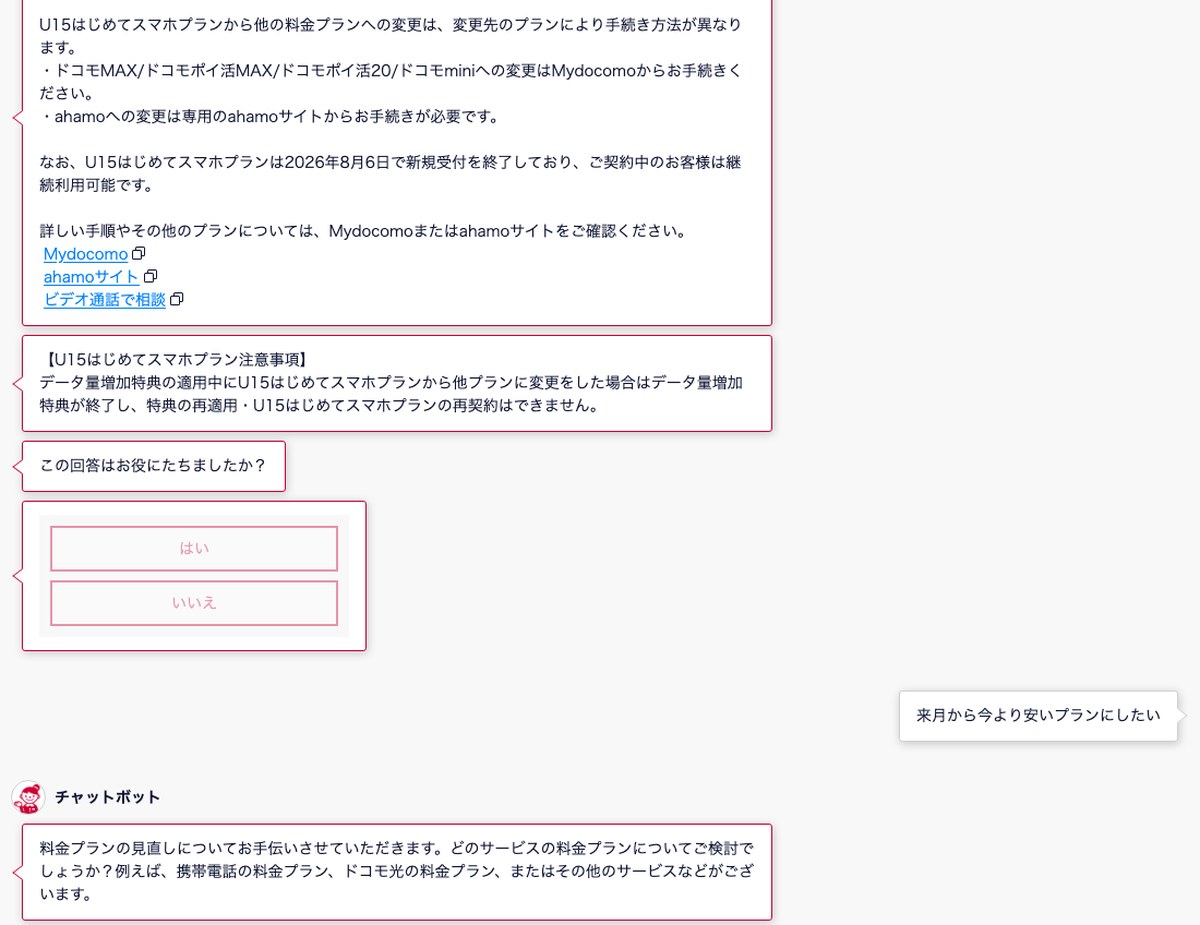Answer はい to the helpfulness question

point(194,548)
